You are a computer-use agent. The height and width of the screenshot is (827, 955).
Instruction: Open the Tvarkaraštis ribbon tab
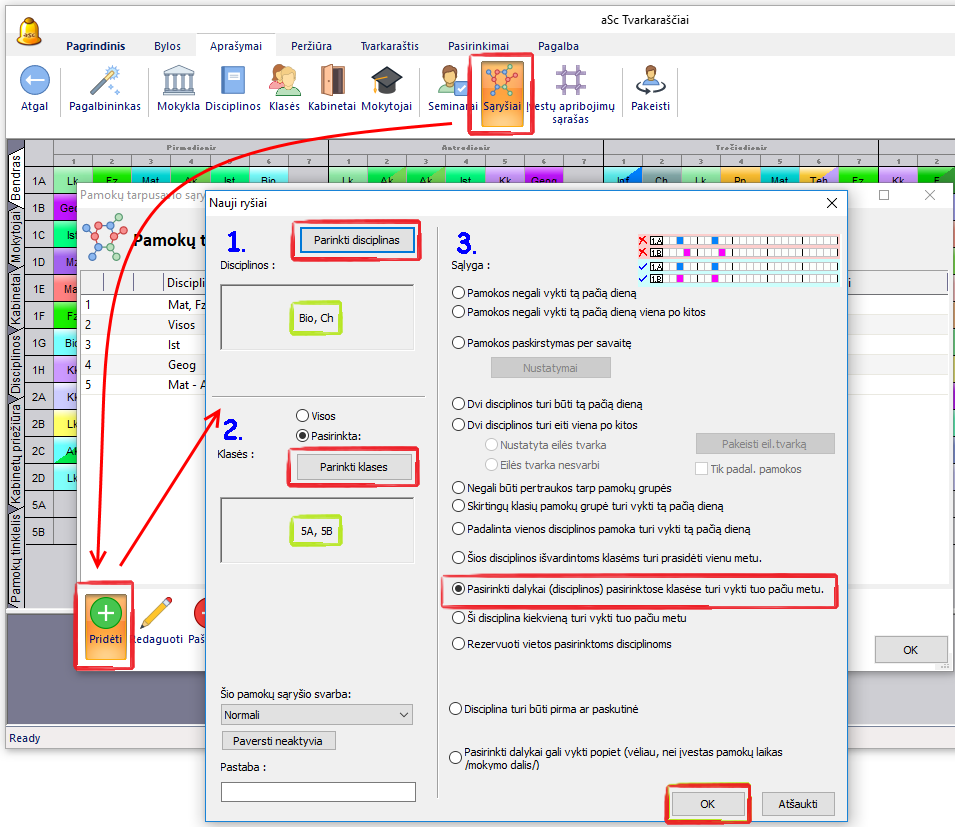(x=390, y=46)
